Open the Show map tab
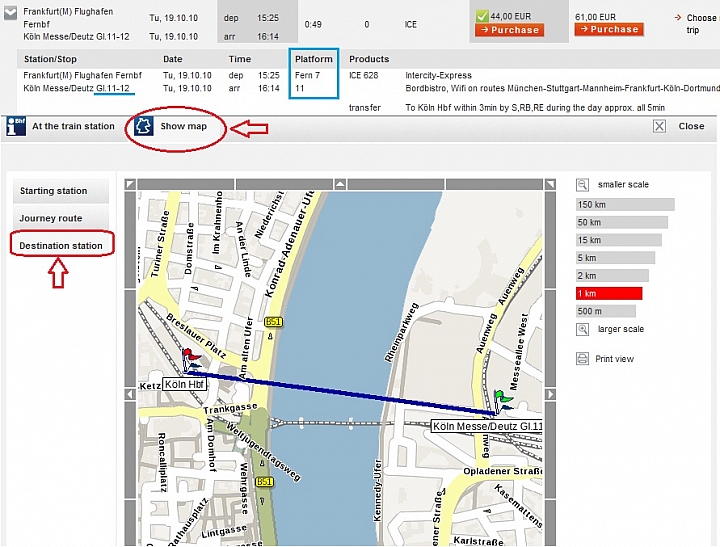This screenshot has height=547, width=720. [x=183, y=126]
